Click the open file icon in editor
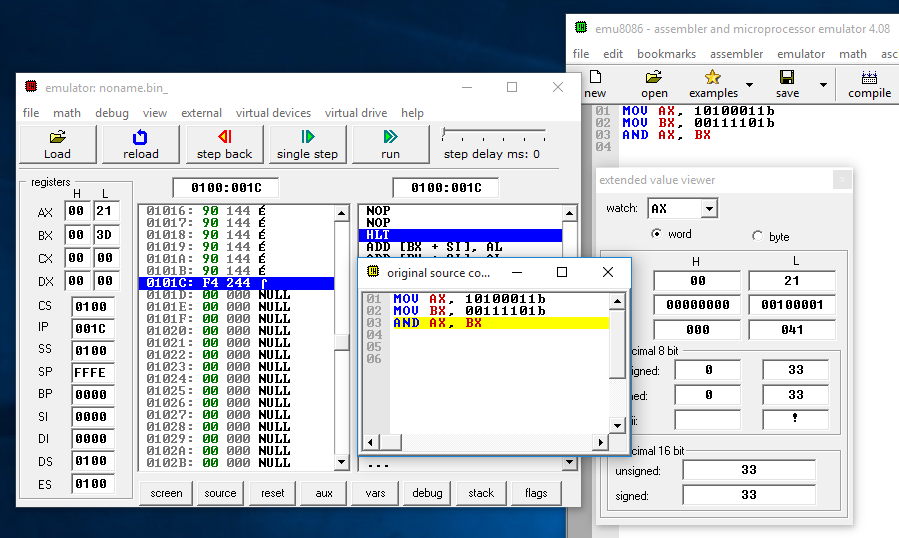This screenshot has height=538, width=899. click(654, 84)
